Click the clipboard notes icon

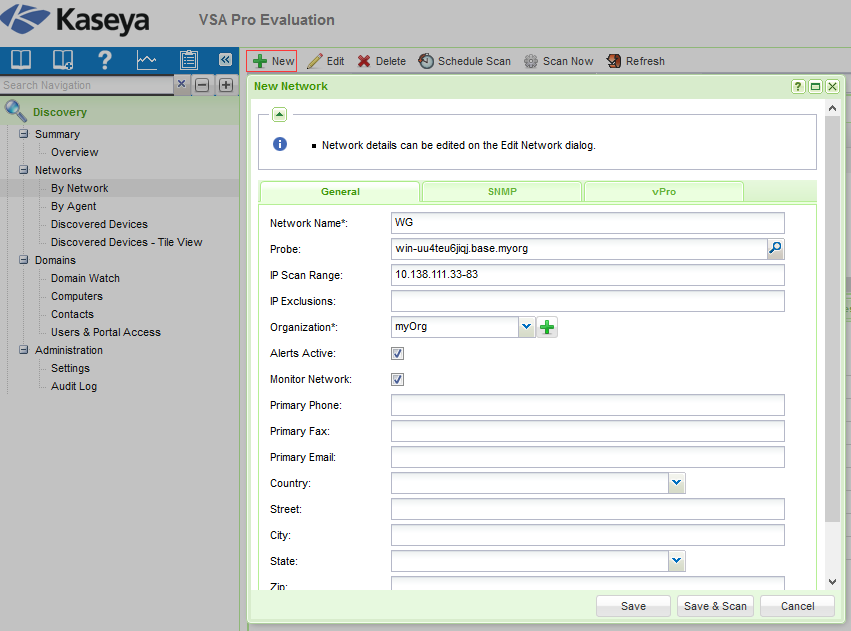(189, 60)
